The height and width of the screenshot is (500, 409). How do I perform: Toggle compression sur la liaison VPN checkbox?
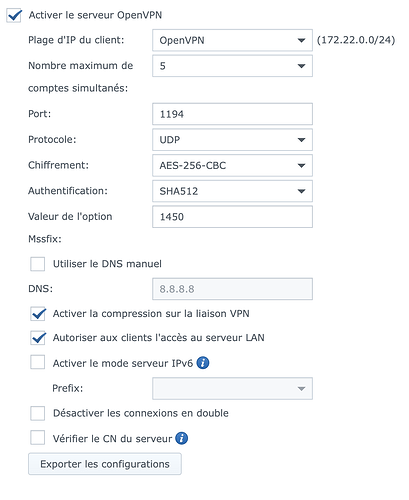coord(37,314)
